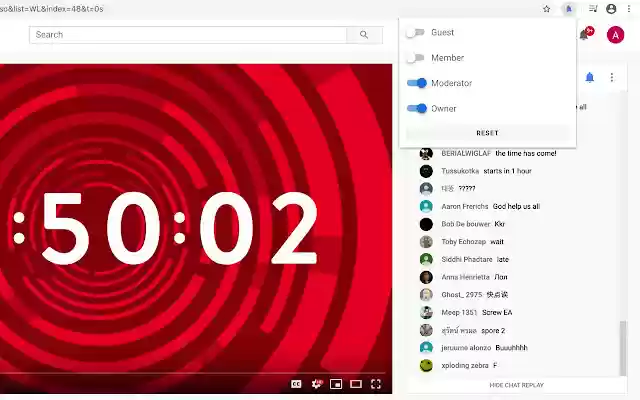Click the search magnifier button

pos(364,35)
